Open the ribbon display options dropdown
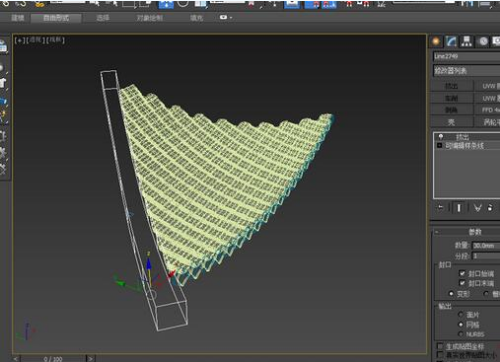 226,17
